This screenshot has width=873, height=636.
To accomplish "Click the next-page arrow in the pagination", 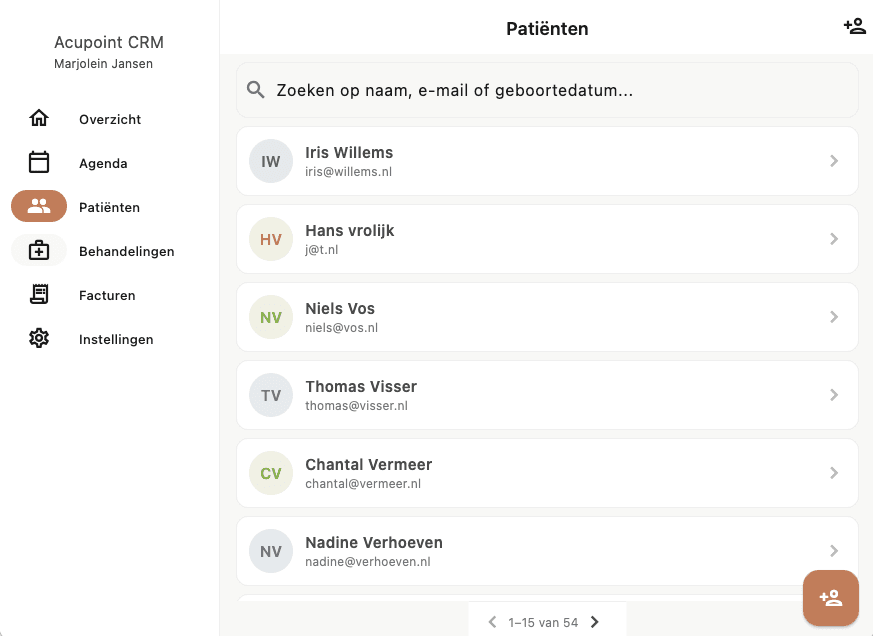I will (x=594, y=621).
